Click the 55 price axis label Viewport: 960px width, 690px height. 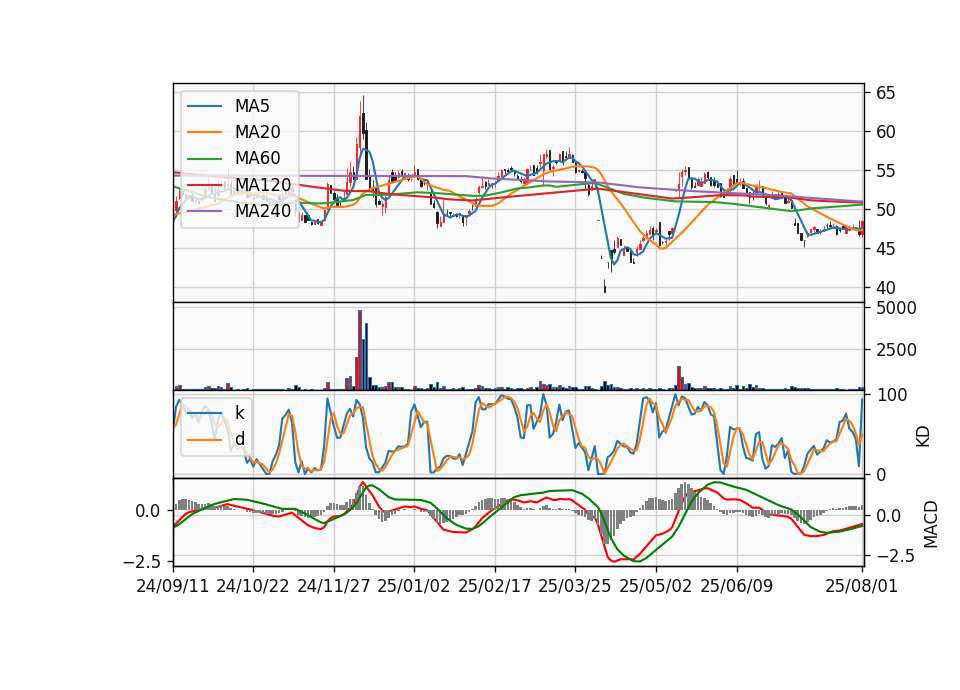pyautogui.click(x=886, y=171)
